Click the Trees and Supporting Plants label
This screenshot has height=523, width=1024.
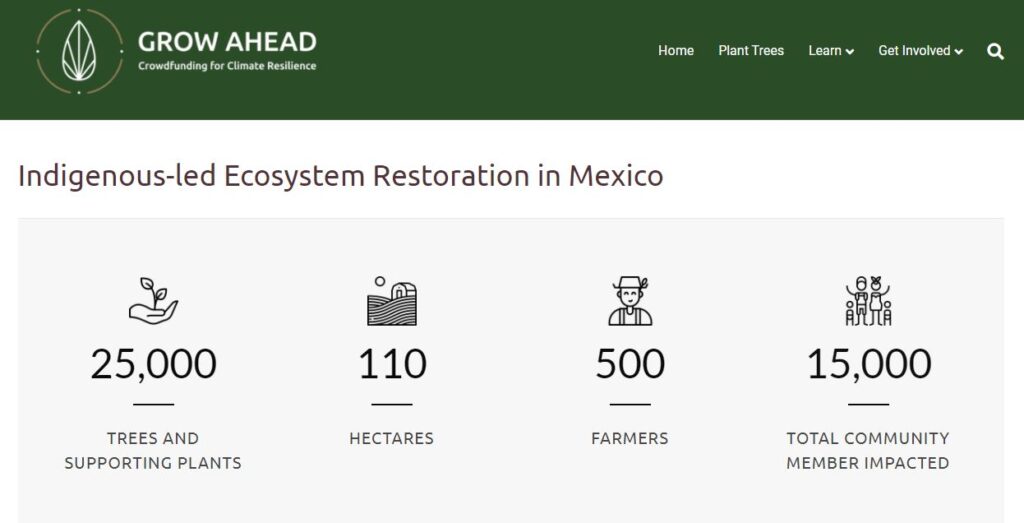point(153,451)
